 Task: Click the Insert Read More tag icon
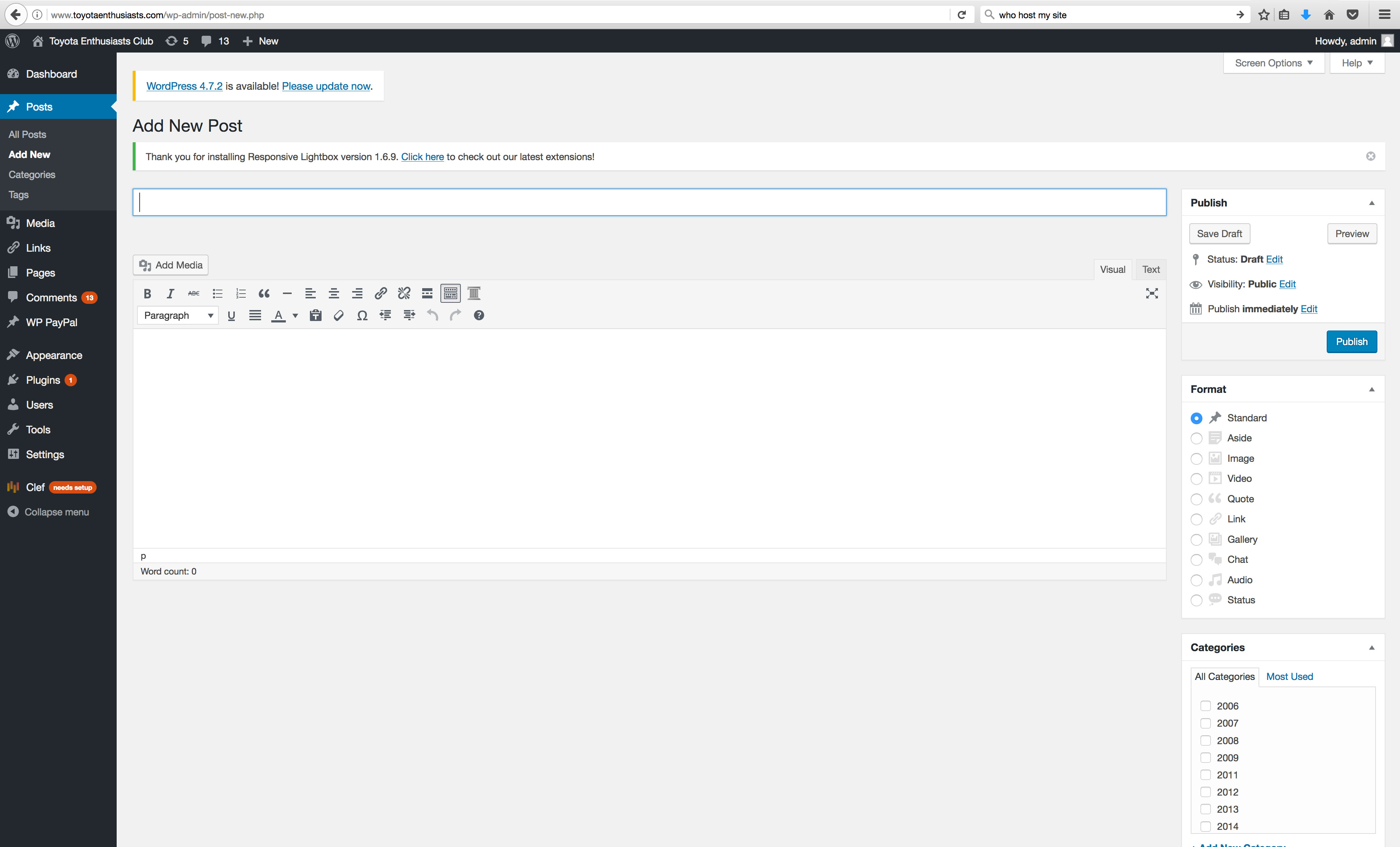point(427,293)
